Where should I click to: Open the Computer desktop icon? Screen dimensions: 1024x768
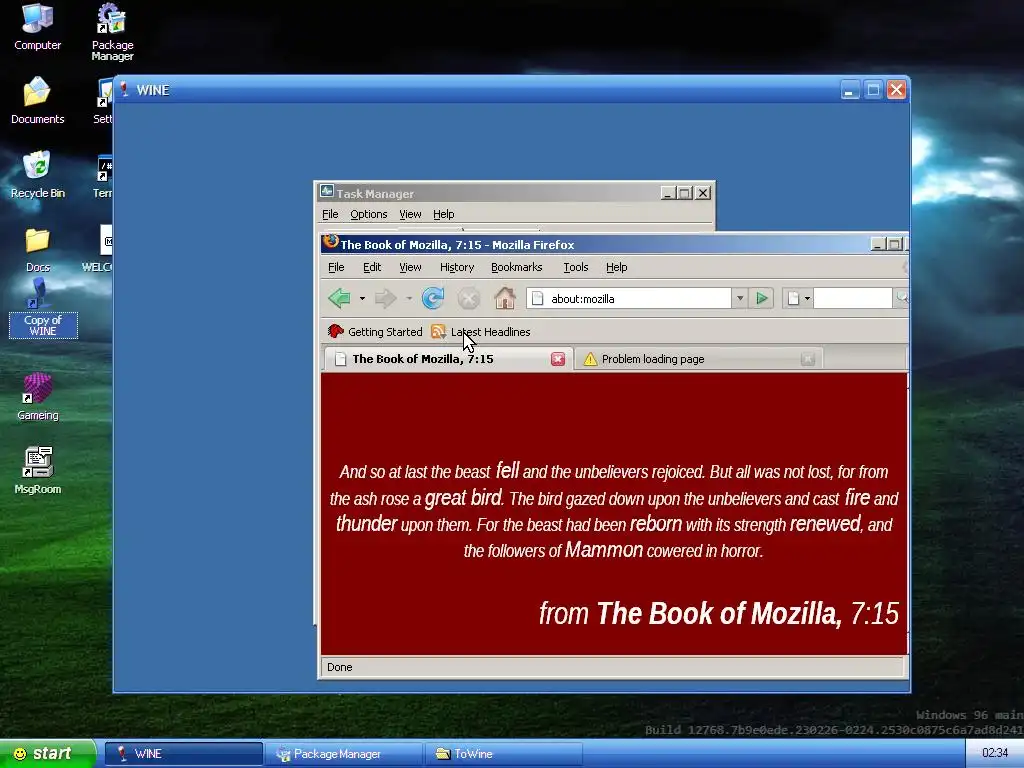click(x=37, y=26)
